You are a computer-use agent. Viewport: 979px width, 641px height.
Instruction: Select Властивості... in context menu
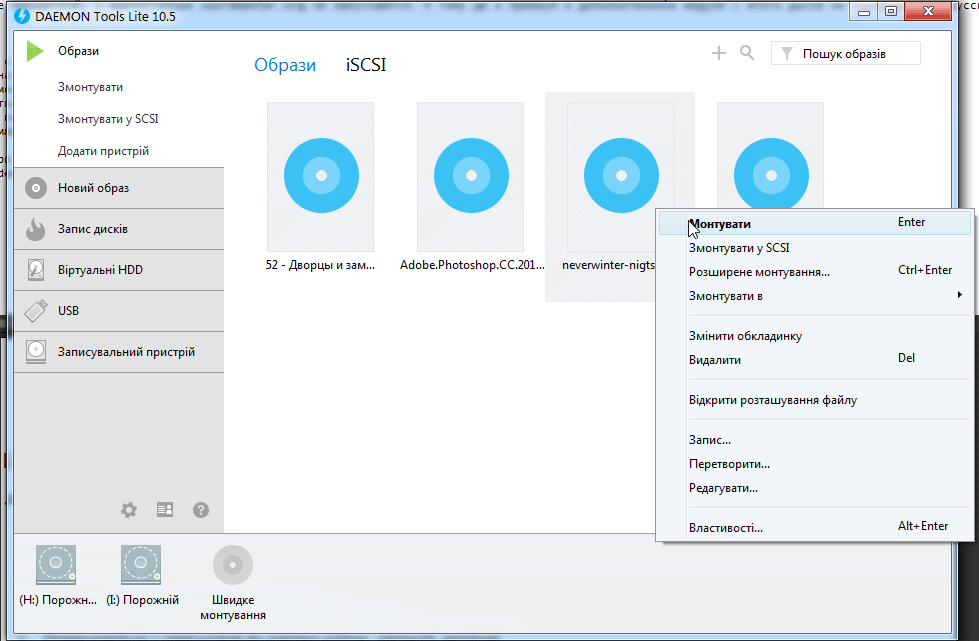726,527
